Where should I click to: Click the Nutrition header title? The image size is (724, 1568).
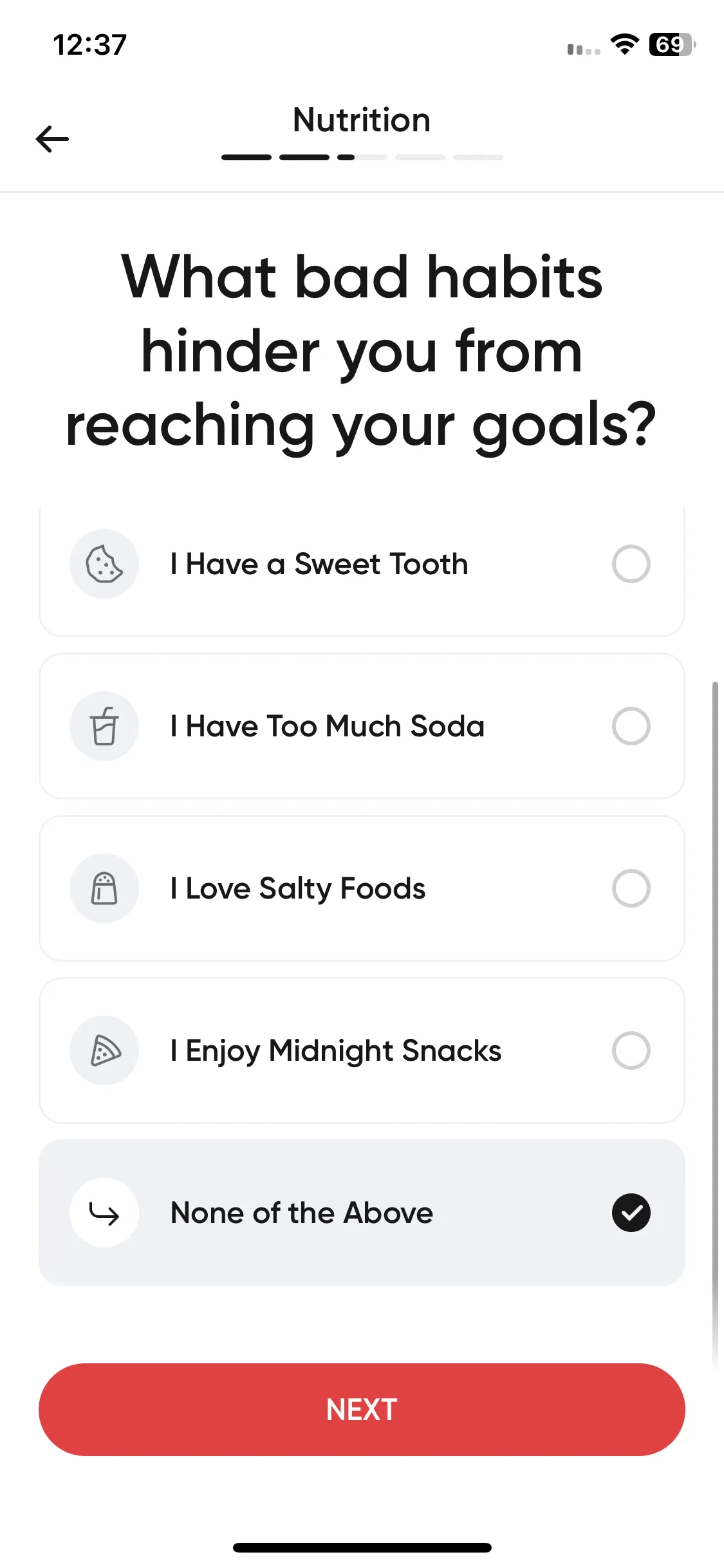(362, 120)
